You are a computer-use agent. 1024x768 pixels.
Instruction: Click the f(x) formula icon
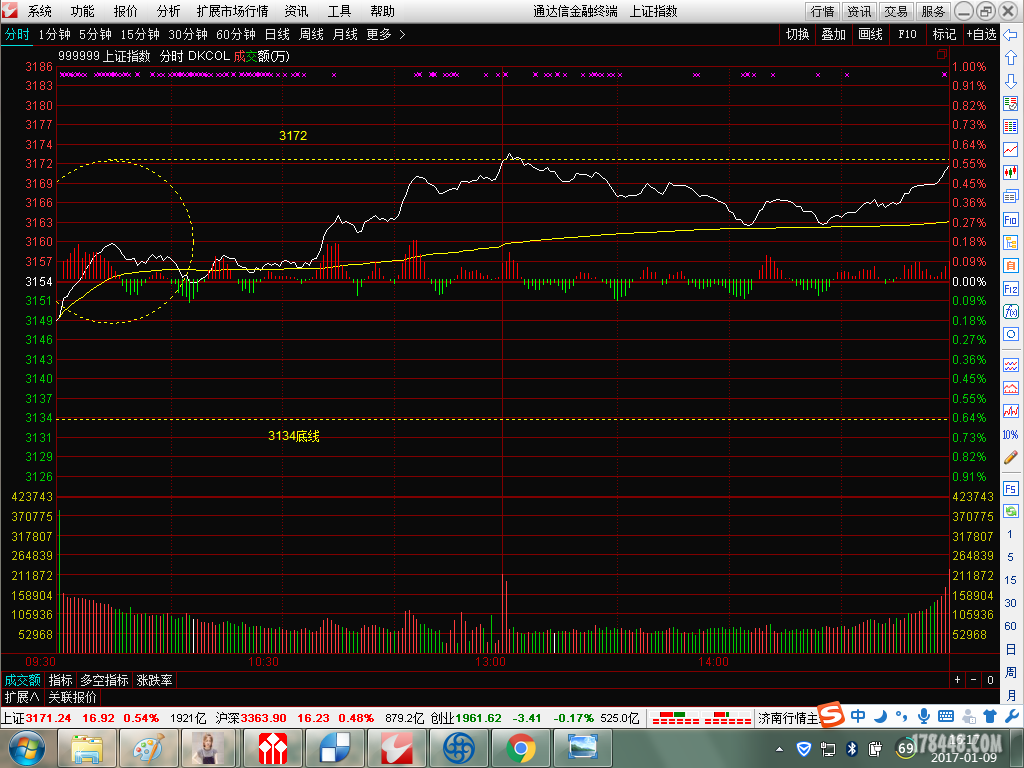click(x=1011, y=311)
